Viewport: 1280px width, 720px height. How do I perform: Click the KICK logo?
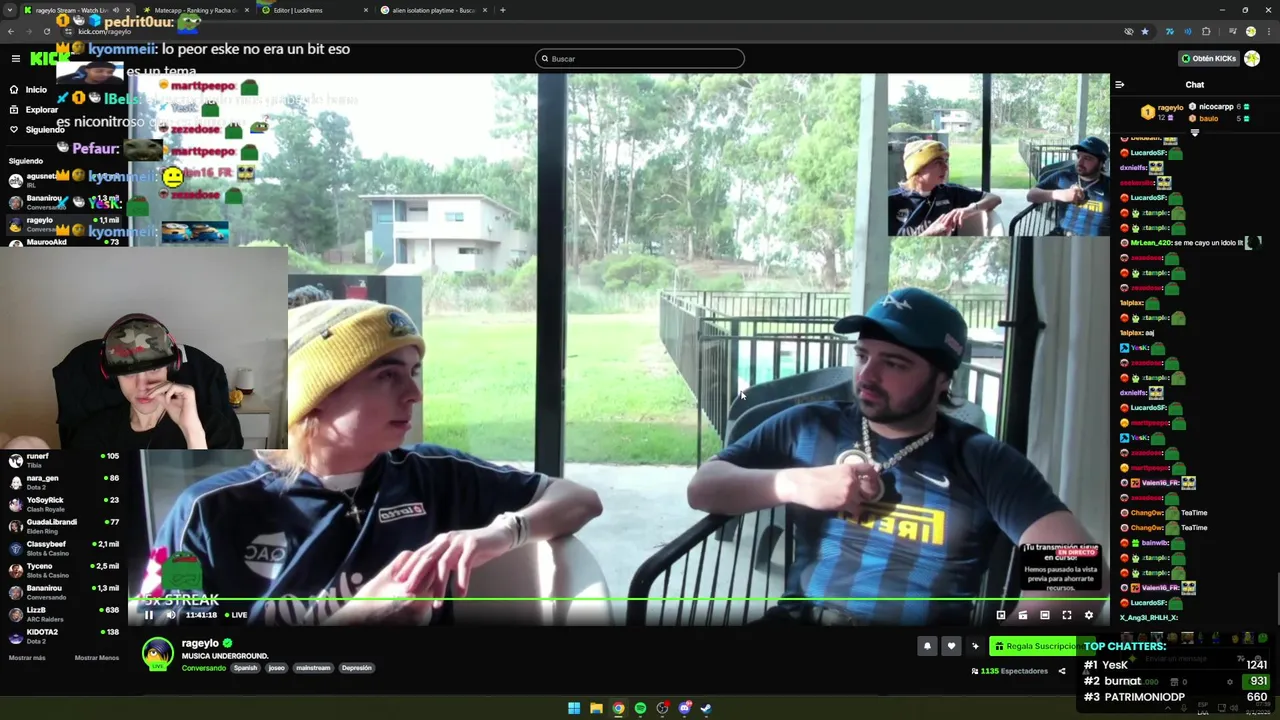click(50, 59)
